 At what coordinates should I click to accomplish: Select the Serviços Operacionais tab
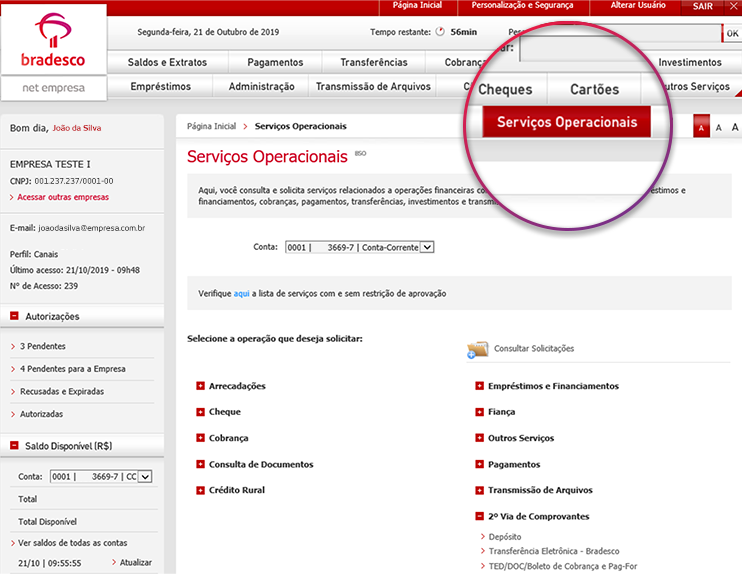566,122
